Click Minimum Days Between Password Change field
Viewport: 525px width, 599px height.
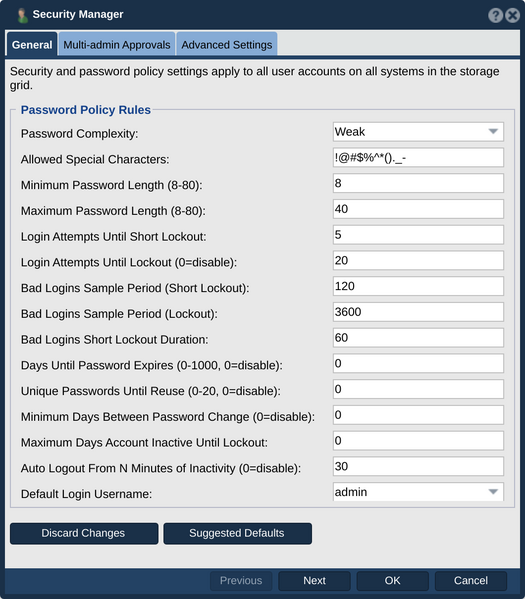[418, 415]
